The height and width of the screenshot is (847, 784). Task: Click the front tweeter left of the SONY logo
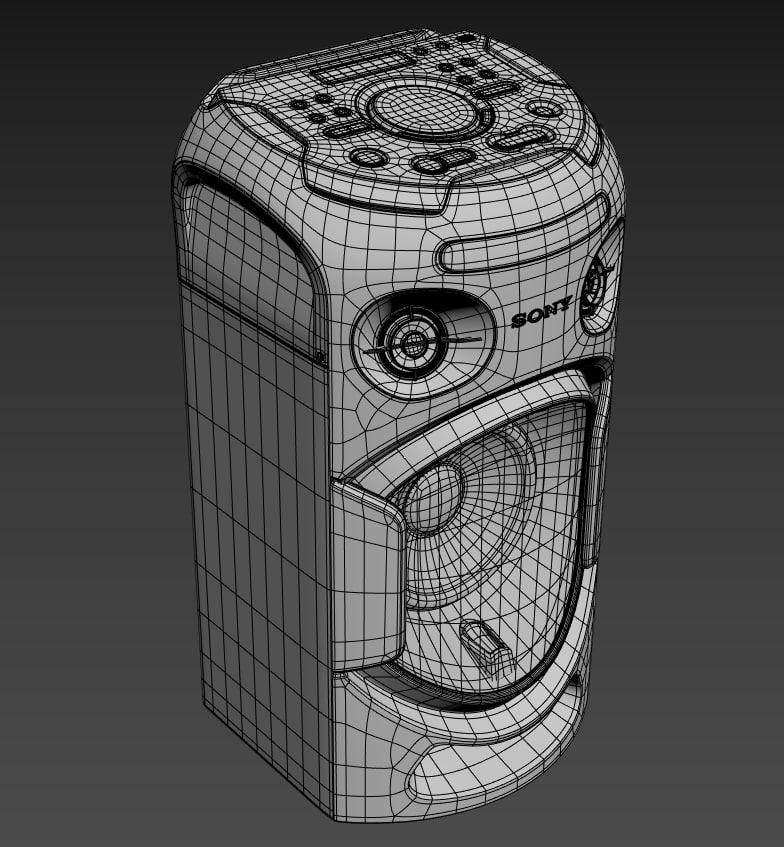[411, 342]
